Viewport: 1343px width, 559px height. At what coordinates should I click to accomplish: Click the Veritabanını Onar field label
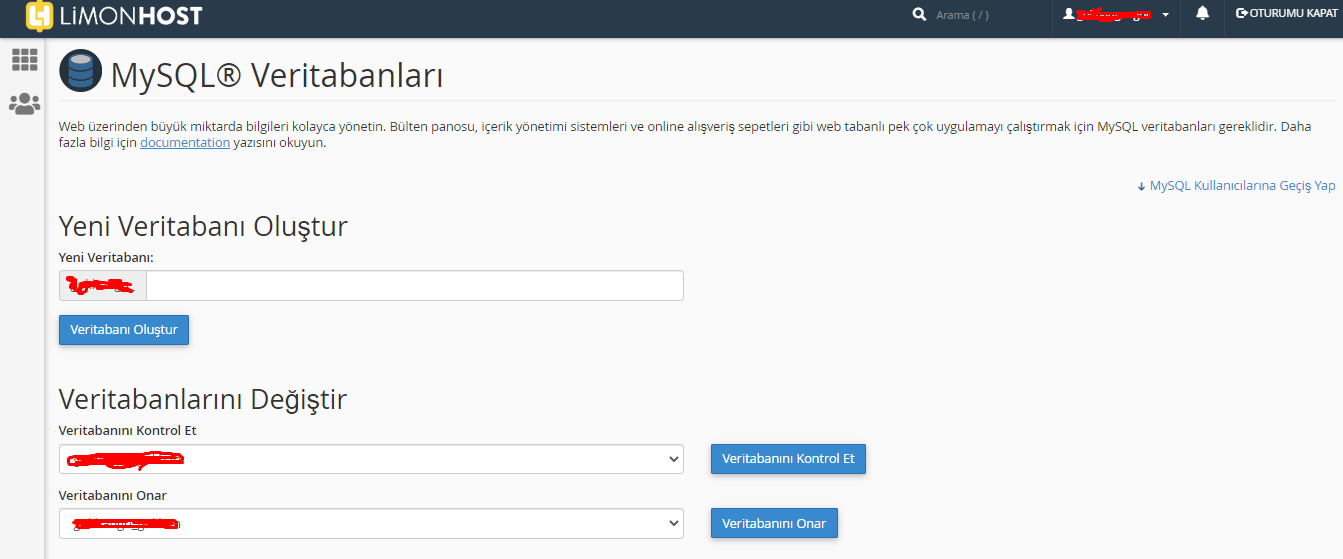coord(113,495)
